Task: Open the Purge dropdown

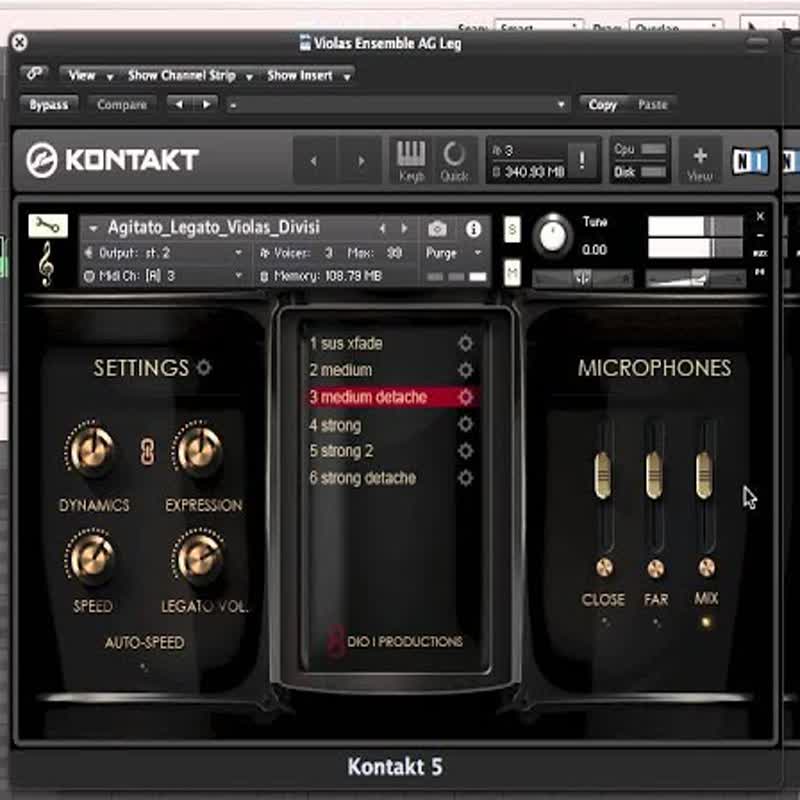Action: click(x=454, y=253)
